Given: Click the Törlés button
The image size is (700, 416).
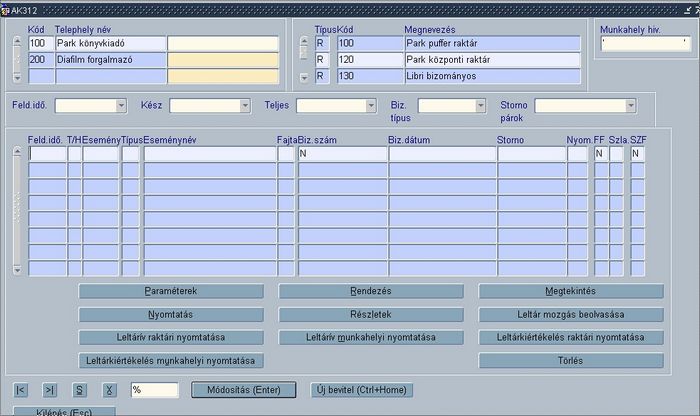Looking at the screenshot, I should (x=571, y=361).
